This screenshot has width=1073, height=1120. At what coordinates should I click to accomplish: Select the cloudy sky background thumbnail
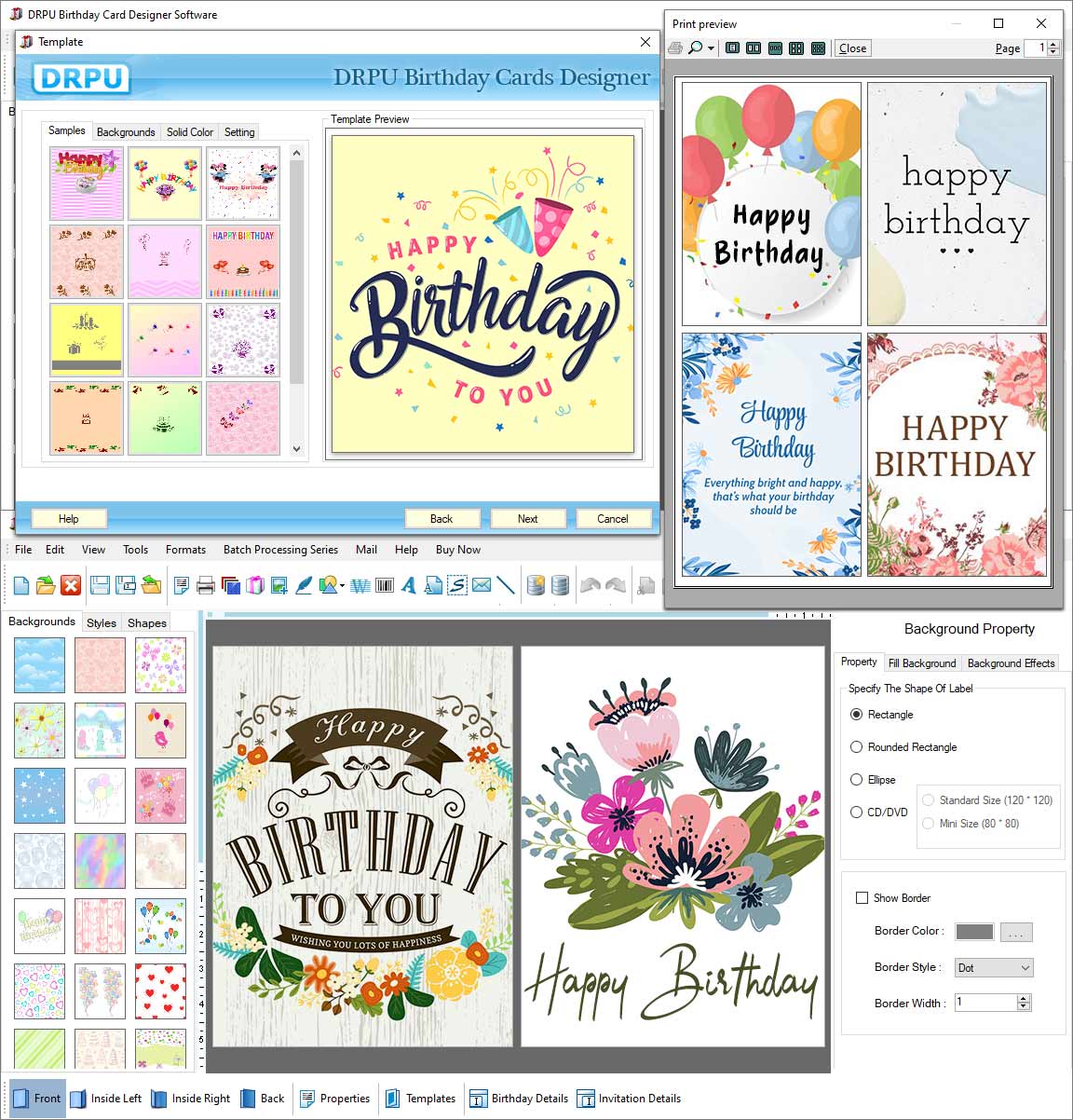click(x=38, y=665)
